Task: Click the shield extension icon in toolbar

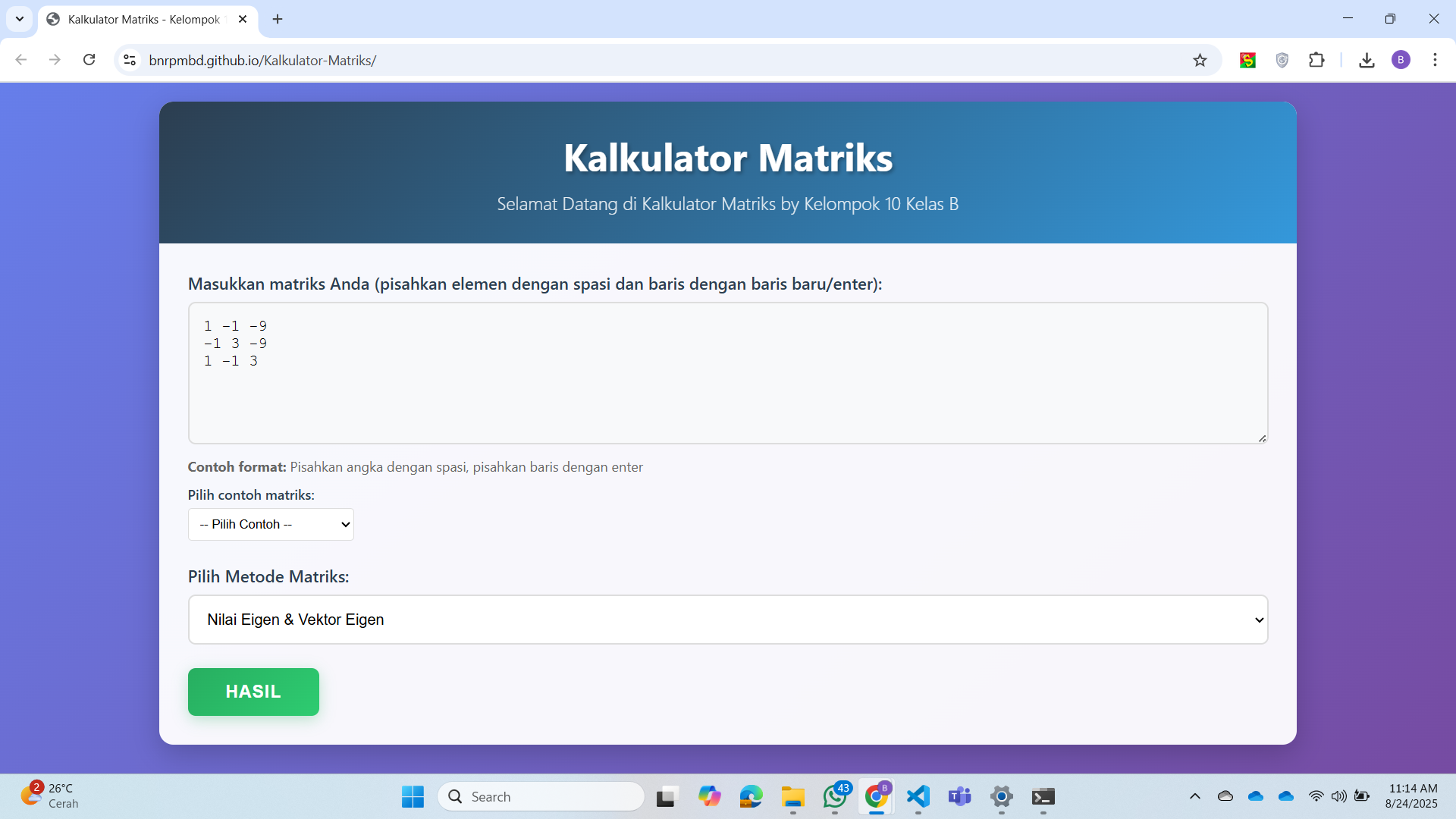Action: point(1282,60)
